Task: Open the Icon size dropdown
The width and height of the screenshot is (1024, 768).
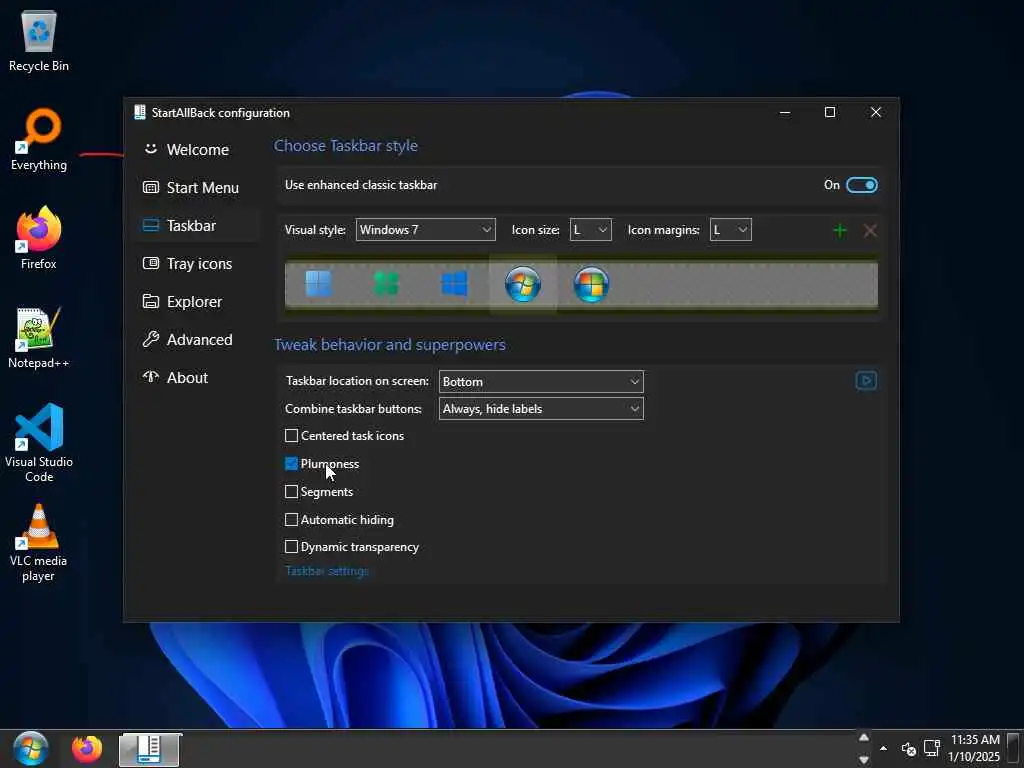Action: pos(590,230)
